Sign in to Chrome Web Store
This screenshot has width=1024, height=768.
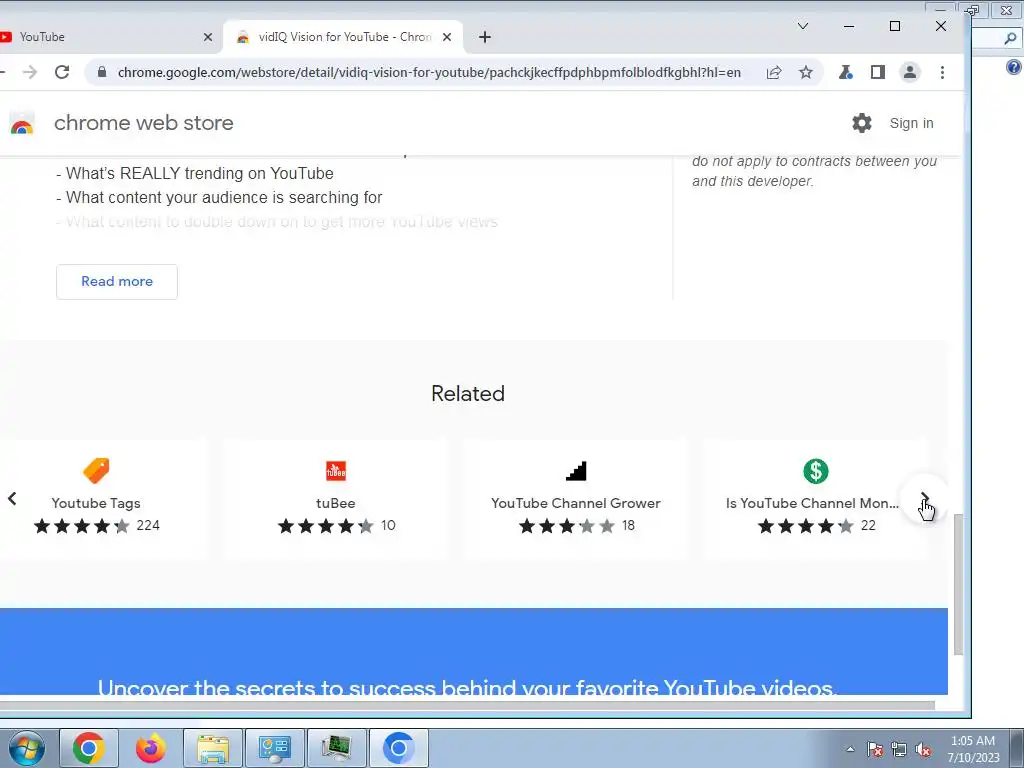click(x=911, y=123)
